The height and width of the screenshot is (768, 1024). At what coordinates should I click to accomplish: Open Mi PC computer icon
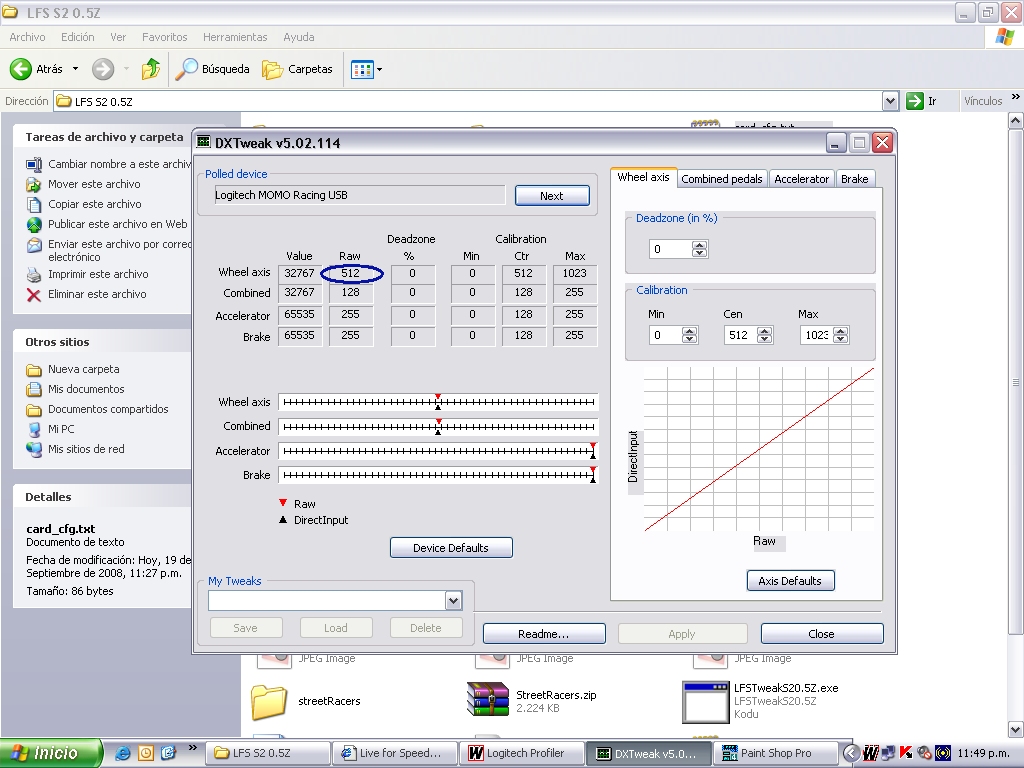point(34,429)
